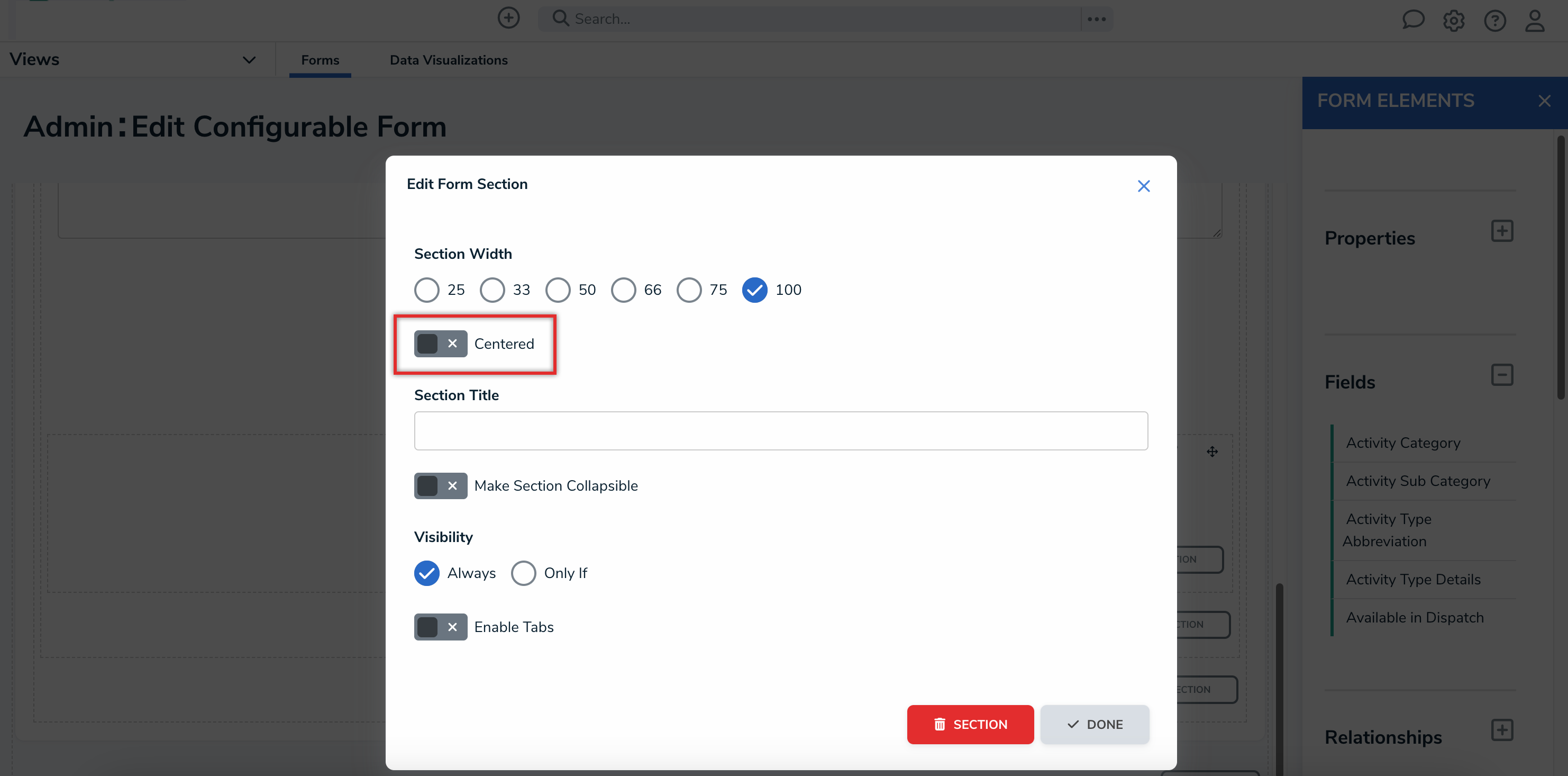
Task: Select section width 50 radio
Action: tap(558, 290)
